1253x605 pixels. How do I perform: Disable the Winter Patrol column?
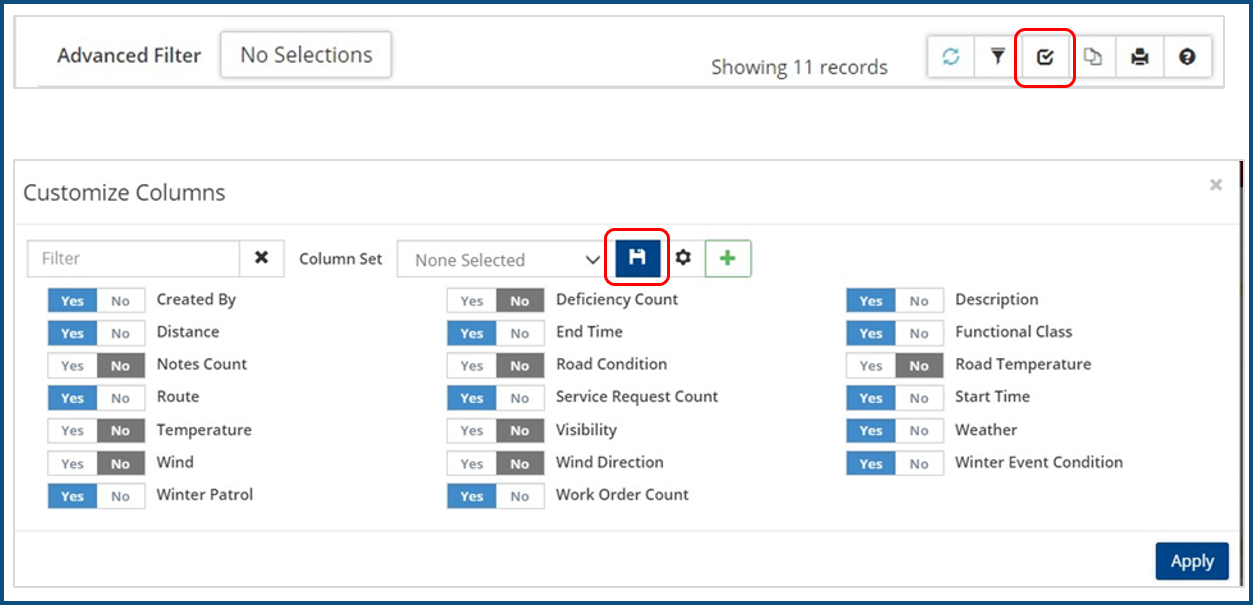click(x=120, y=496)
